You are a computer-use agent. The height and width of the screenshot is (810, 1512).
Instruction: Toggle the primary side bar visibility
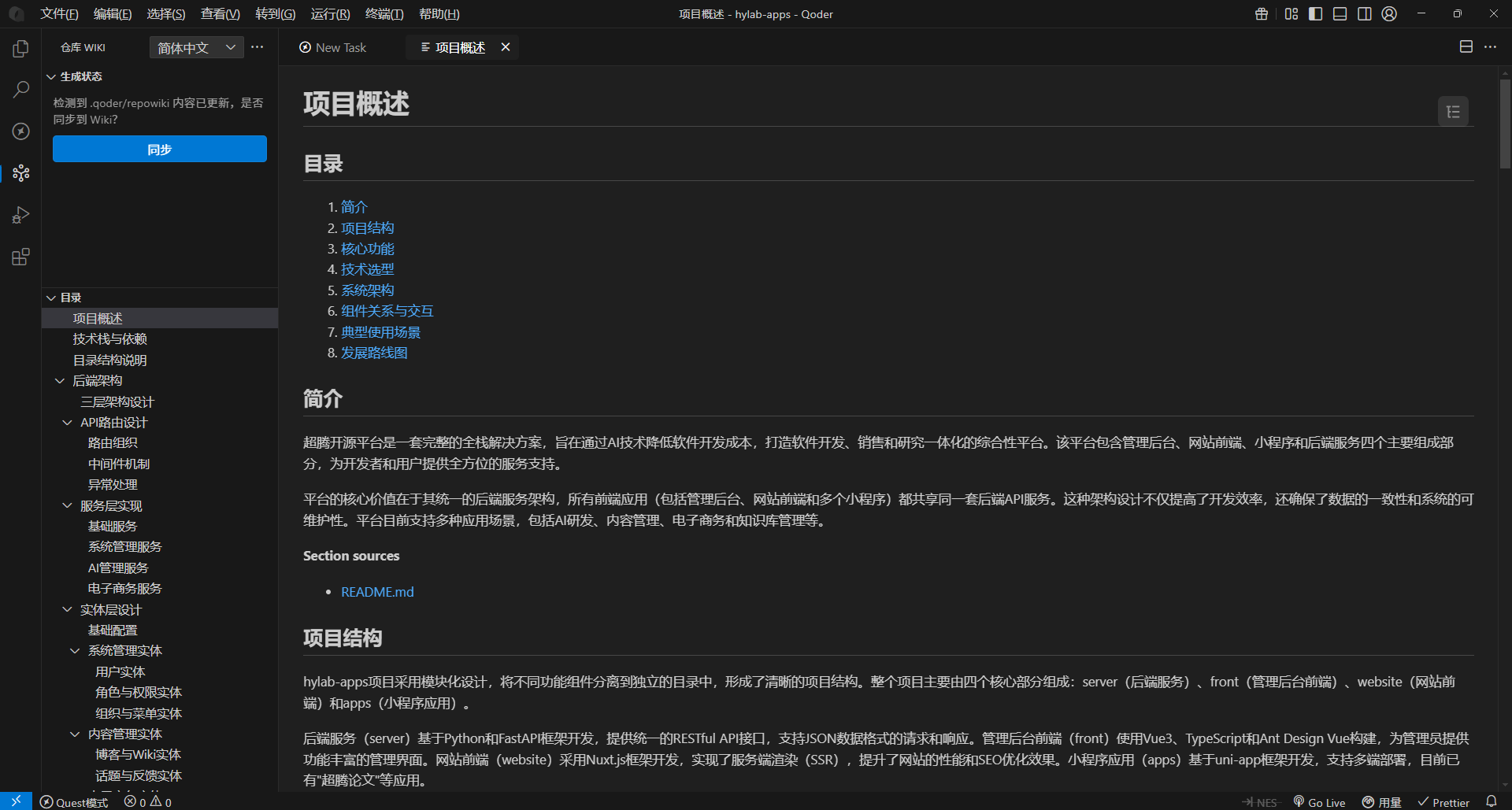click(1315, 13)
